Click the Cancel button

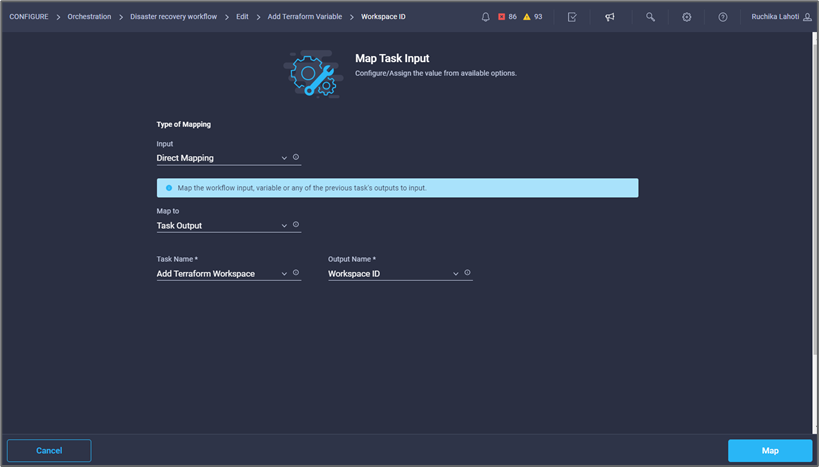[49, 451]
